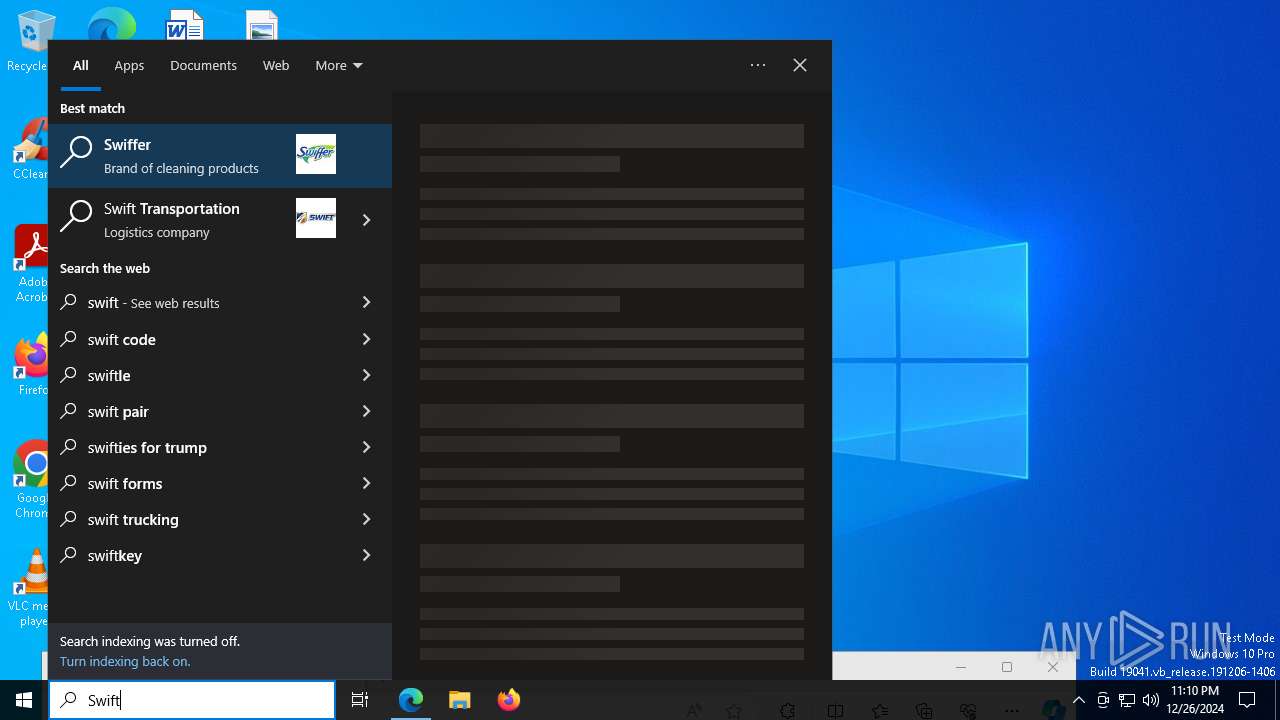The image size is (1280, 720).
Task: Select the Word document desktop icon
Action: 185,24
